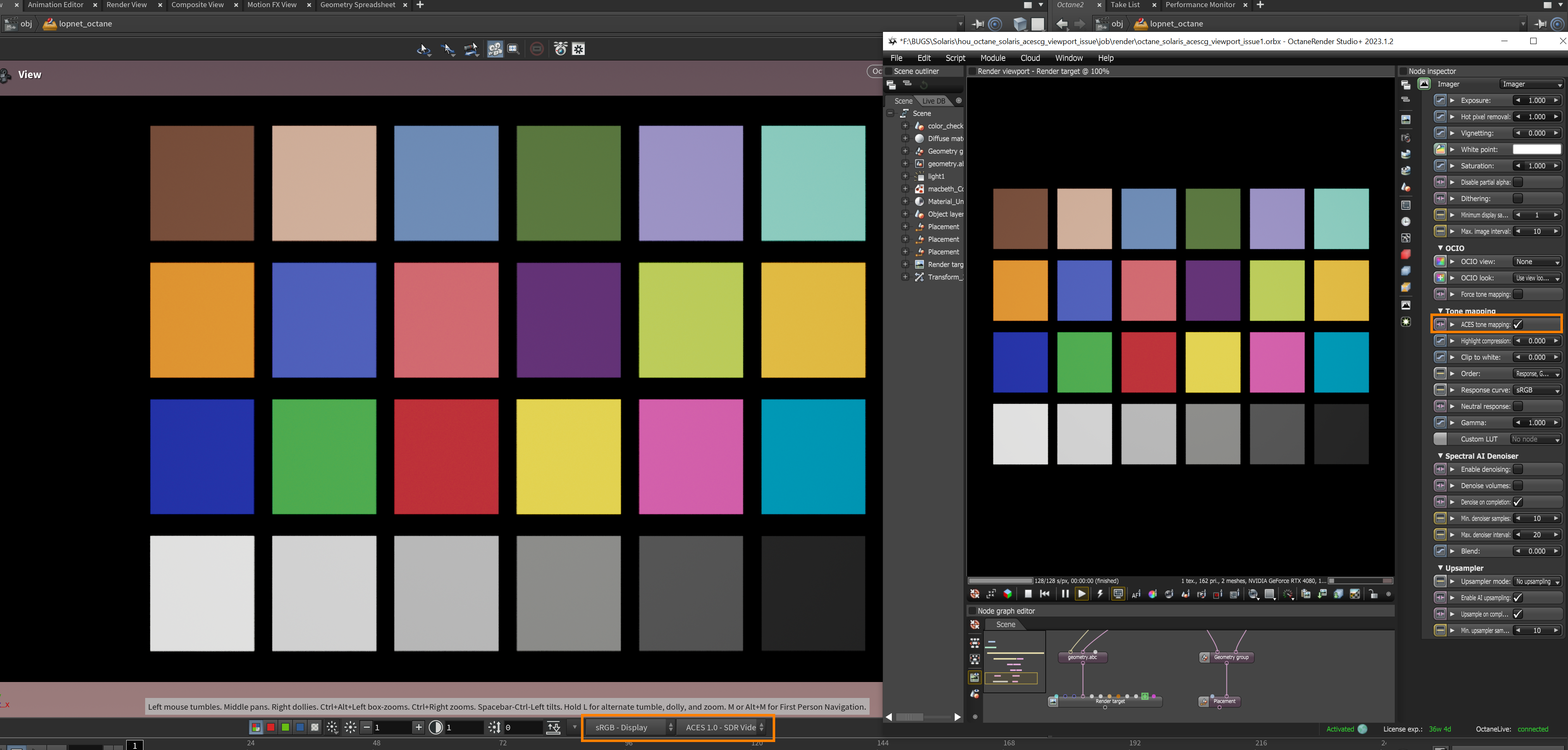Open the ACES 1.0 - SDR Video view dropdown
The image size is (1568, 750).
[722, 727]
